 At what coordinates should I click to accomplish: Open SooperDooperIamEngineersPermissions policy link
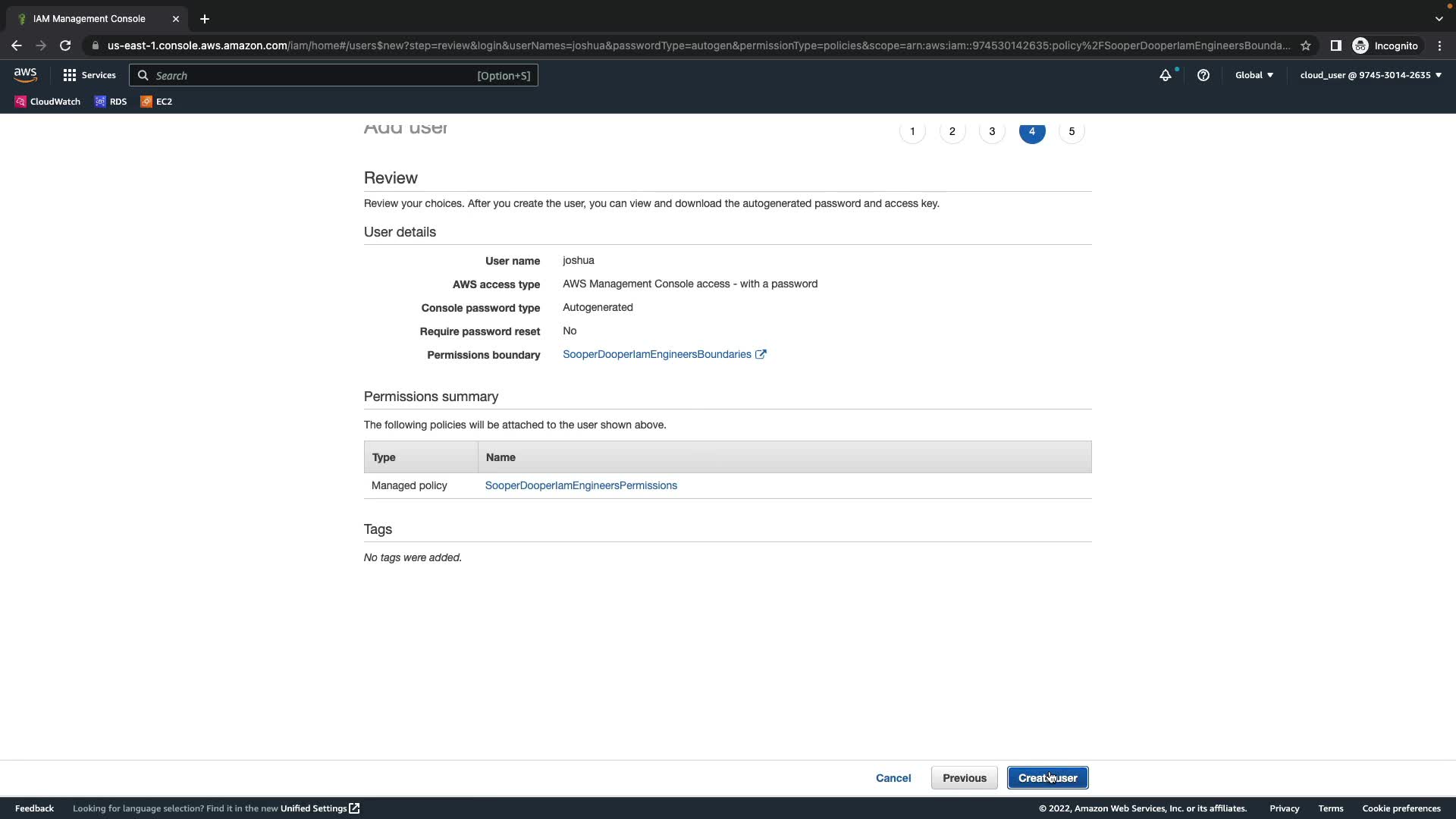coord(581,485)
